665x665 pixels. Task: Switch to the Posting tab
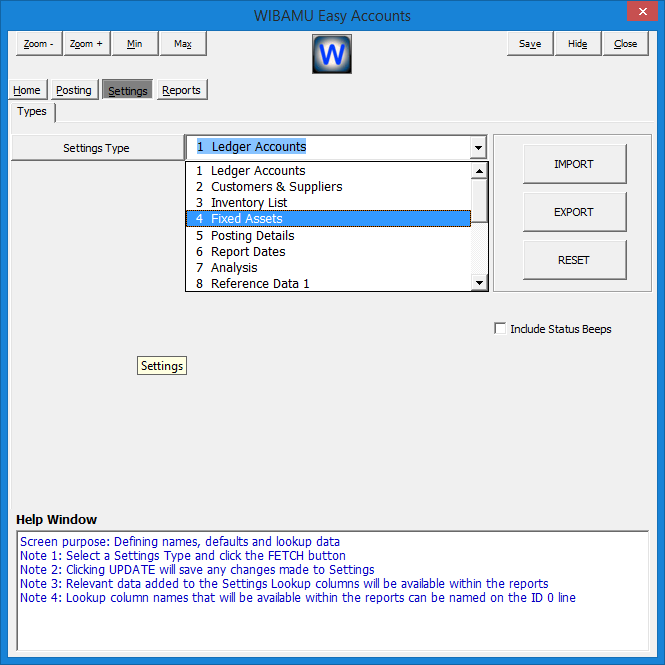point(74,90)
